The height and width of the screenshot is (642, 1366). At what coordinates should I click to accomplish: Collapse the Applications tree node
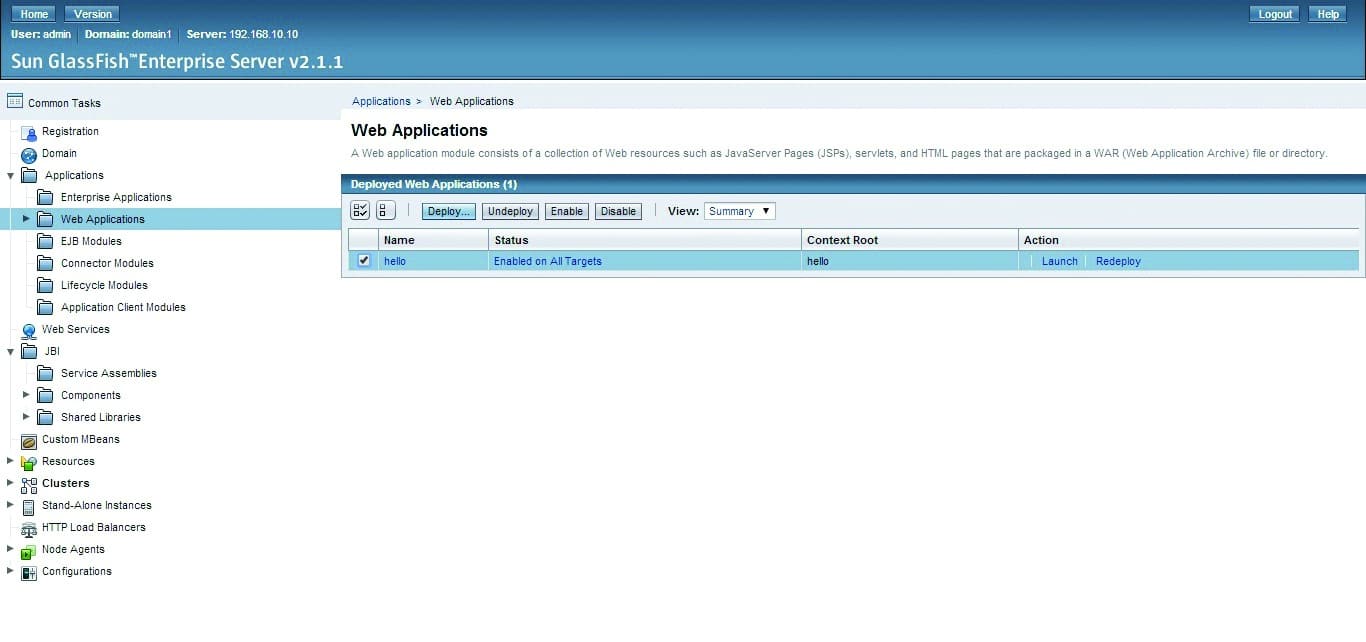tap(11, 176)
